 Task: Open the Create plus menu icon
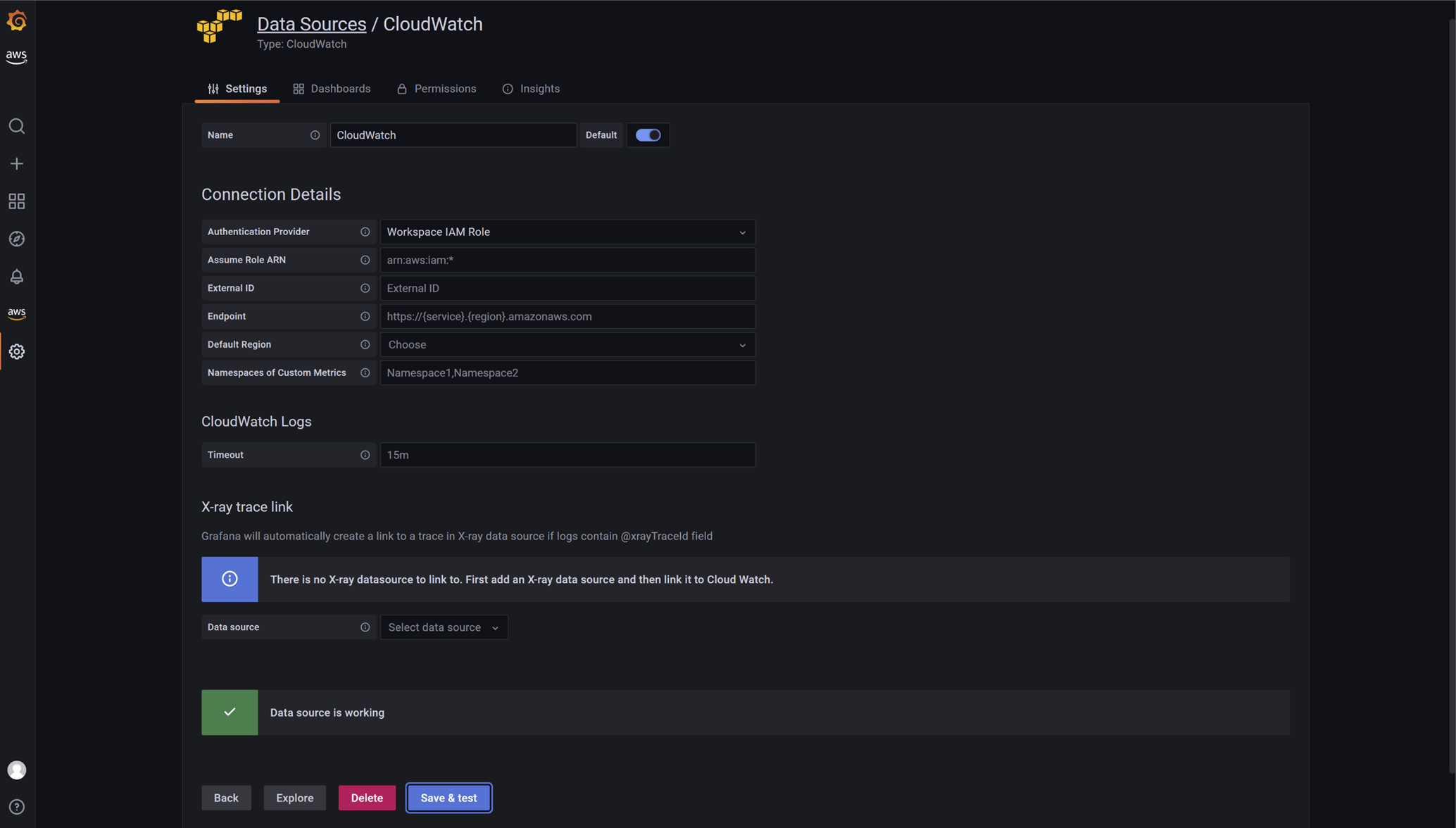[x=17, y=163]
